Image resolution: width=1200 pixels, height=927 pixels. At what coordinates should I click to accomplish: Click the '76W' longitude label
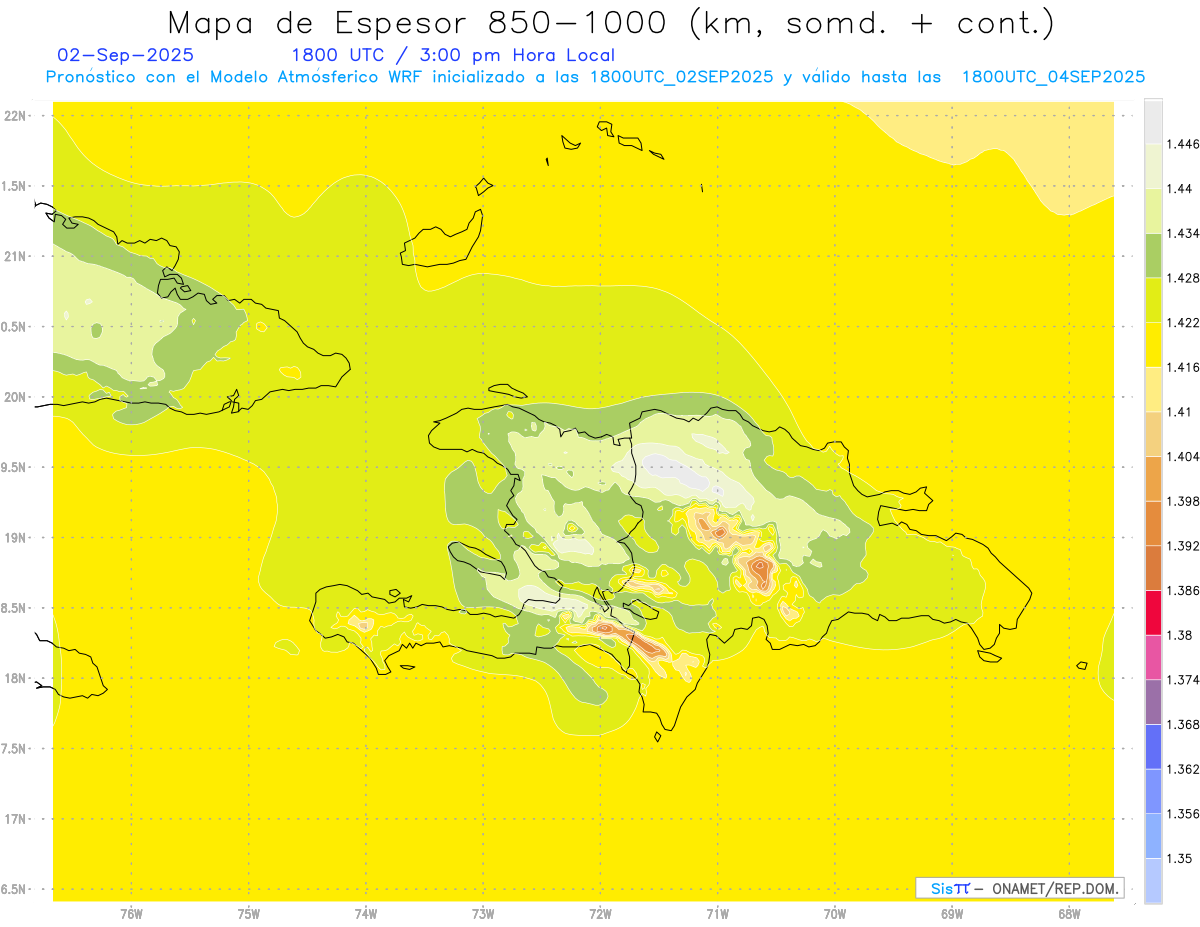(x=131, y=914)
